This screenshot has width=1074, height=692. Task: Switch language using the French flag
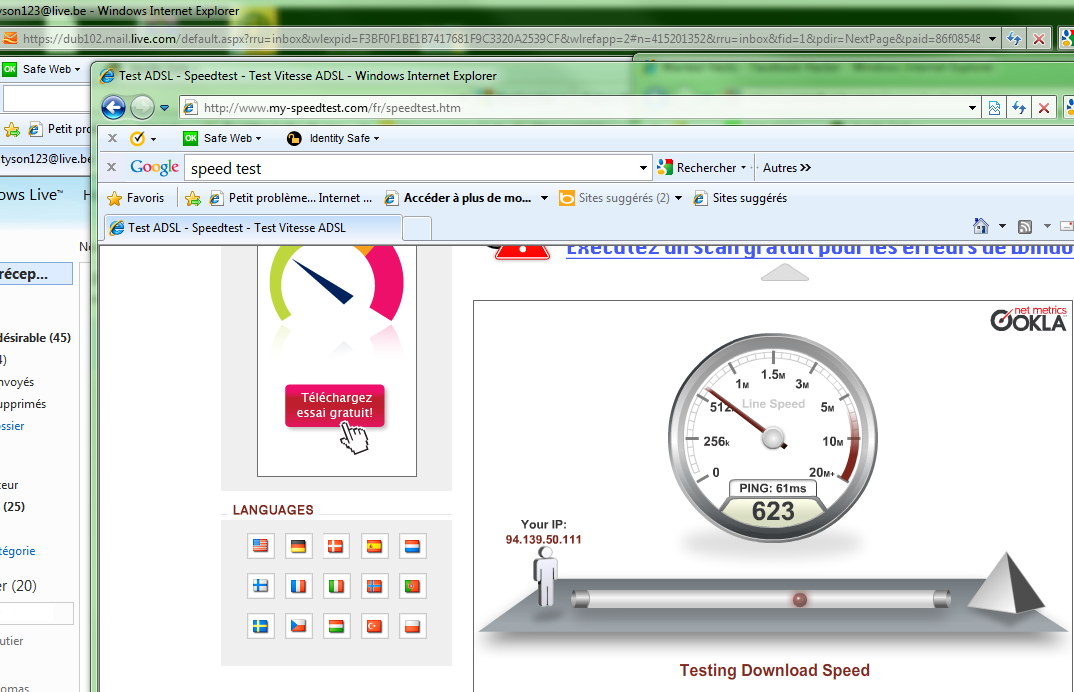pyautogui.click(x=297, y=586)
